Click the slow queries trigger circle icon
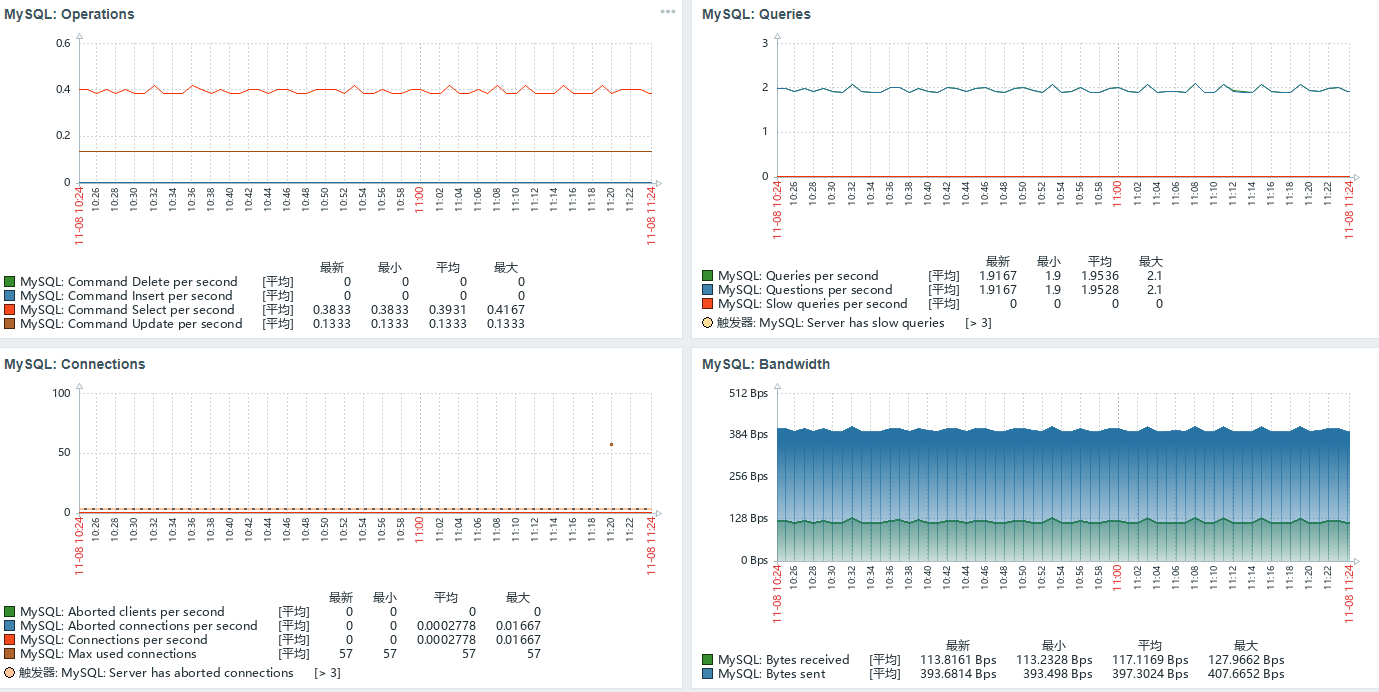This screenshot has width=1379, height=692. (x=708, y=323)
